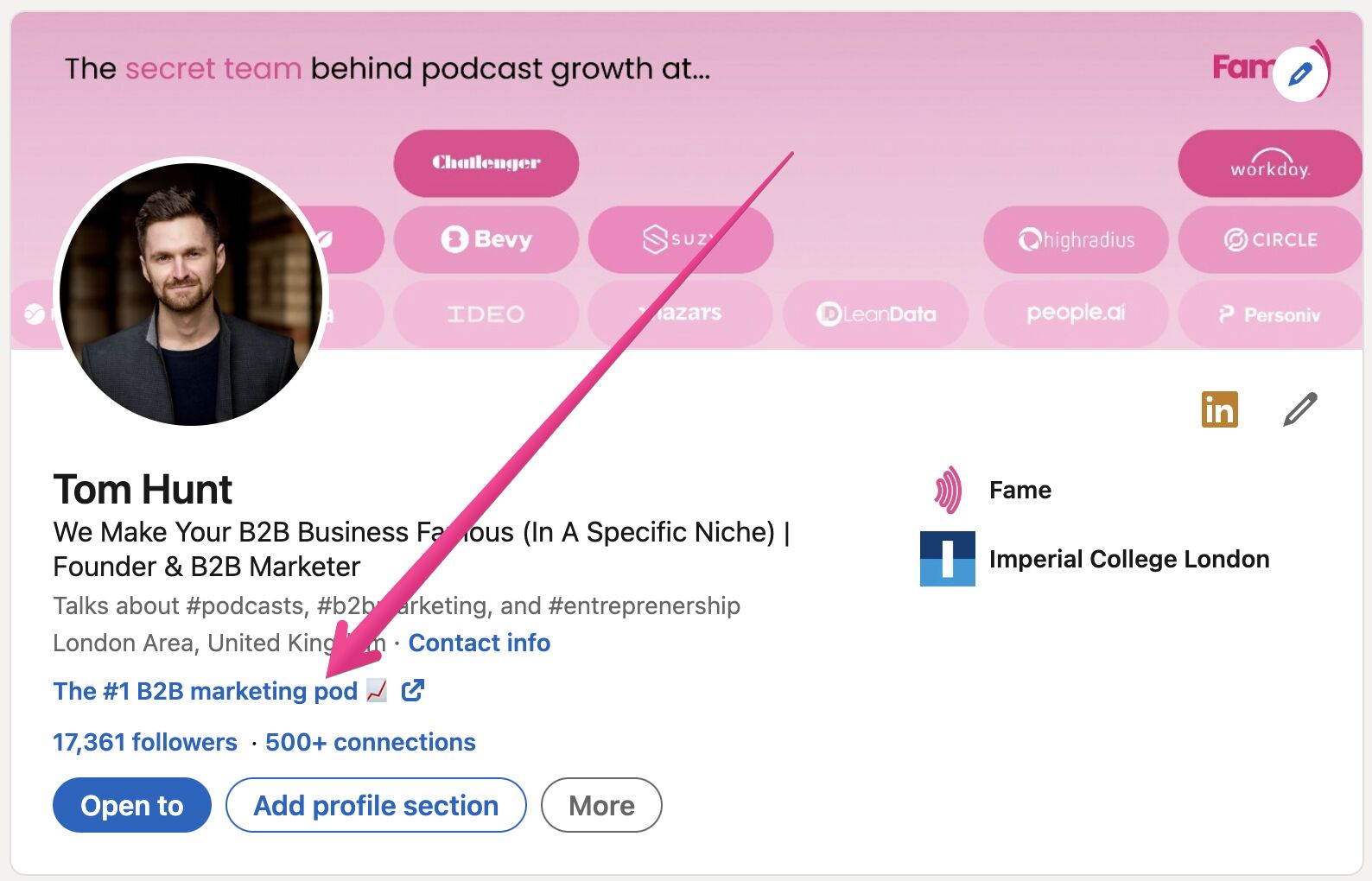This screenshot has width=1372, height=881.
Task: View the 500+ connections list
Action: (371, 742)
